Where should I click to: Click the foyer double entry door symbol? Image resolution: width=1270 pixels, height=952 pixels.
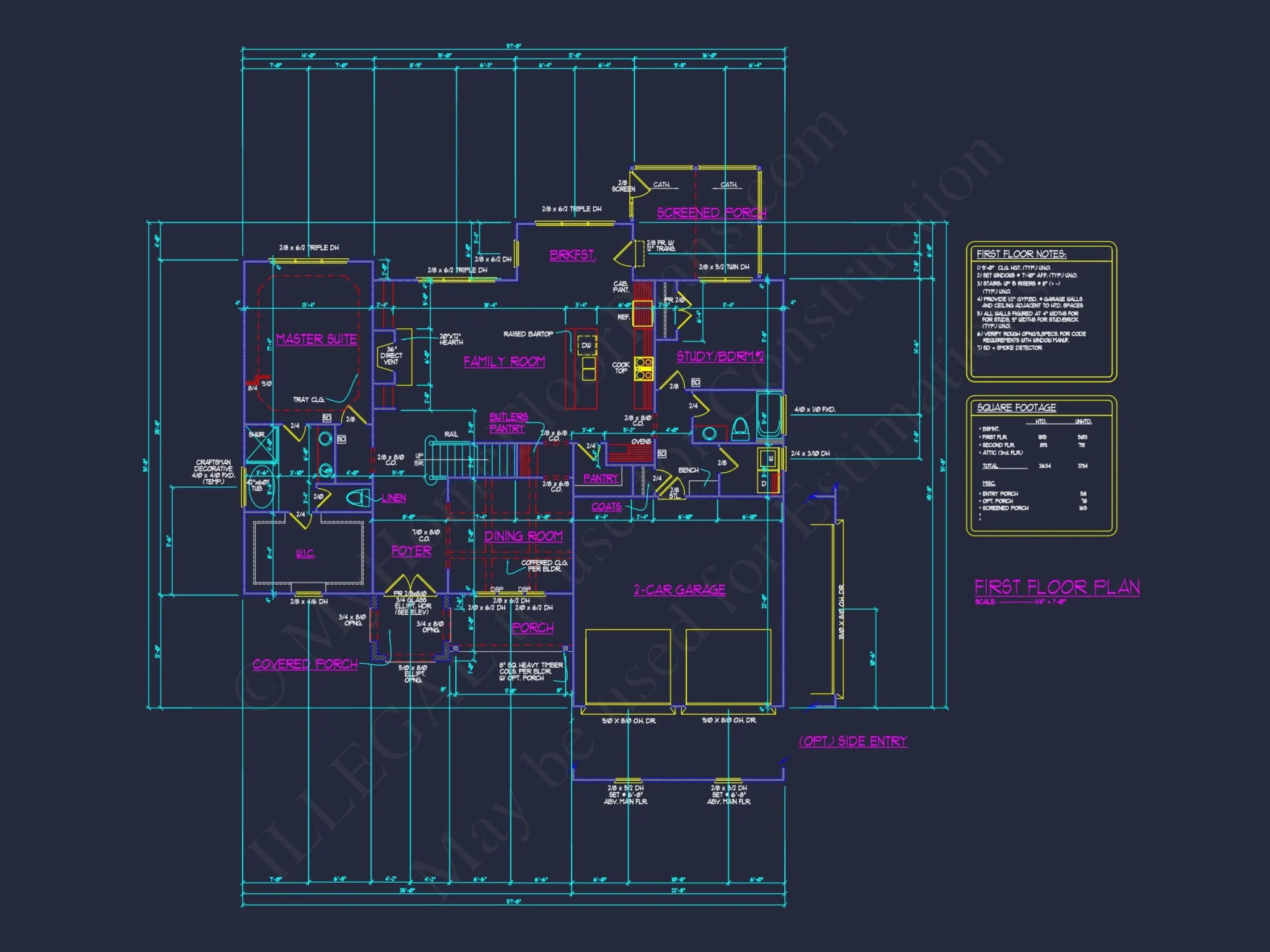(x=411, y=584)
